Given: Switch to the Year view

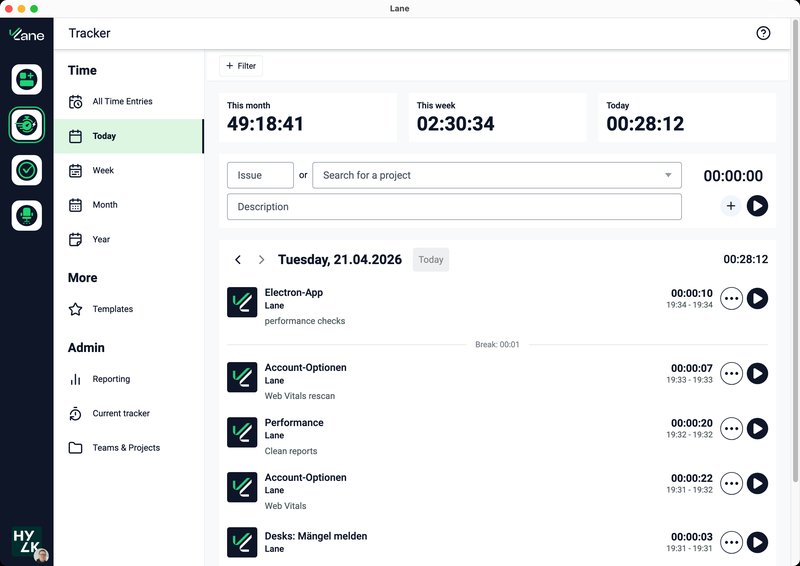Looking at the screenshot, I should pos(129,239).
